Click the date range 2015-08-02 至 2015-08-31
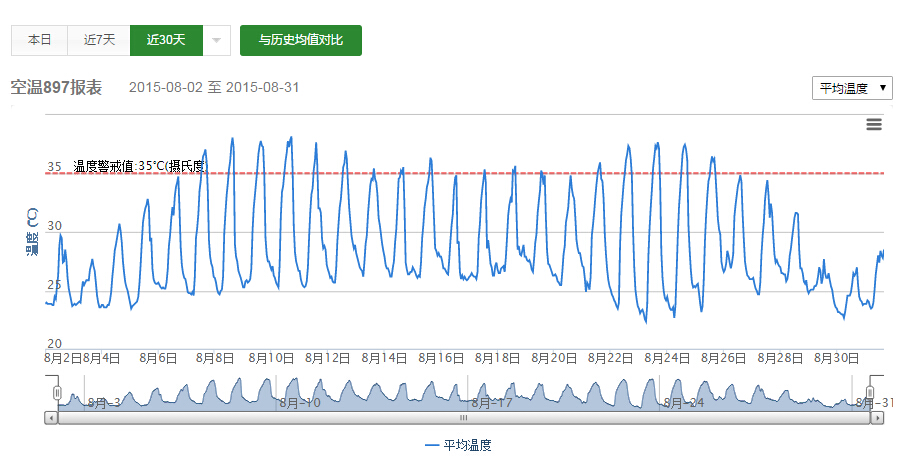 click(214, 88)
